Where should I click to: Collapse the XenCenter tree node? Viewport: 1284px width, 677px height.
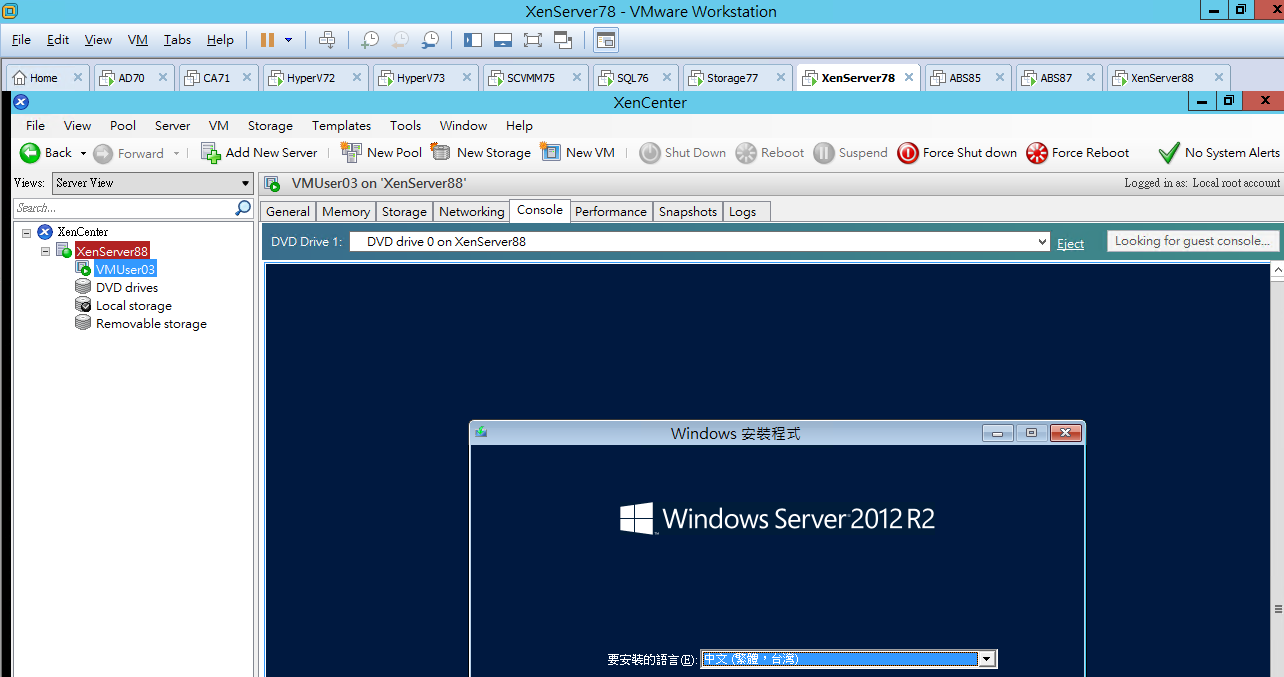(x=26, y=232)
